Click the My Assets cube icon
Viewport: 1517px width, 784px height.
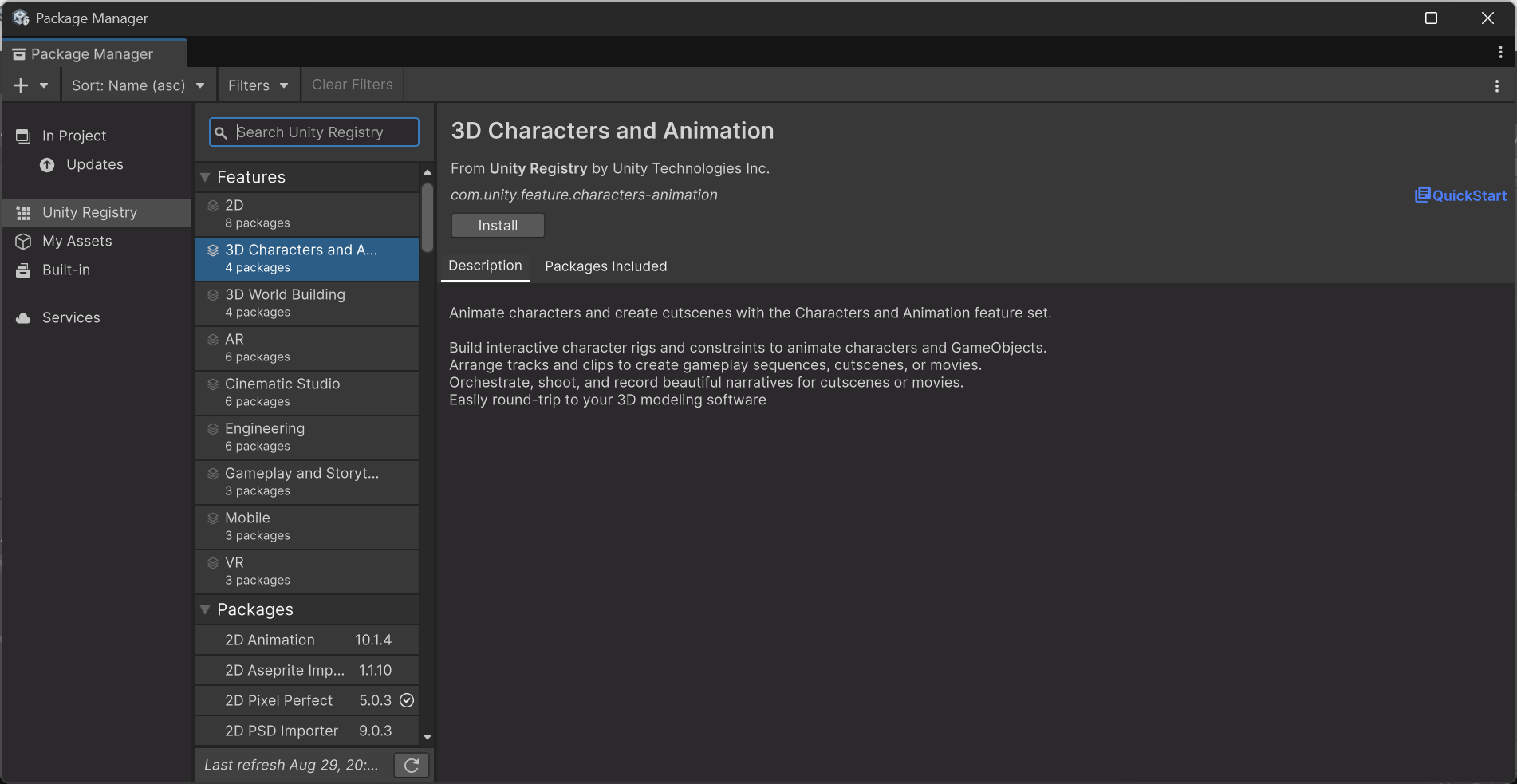click(x=23, y=241)
